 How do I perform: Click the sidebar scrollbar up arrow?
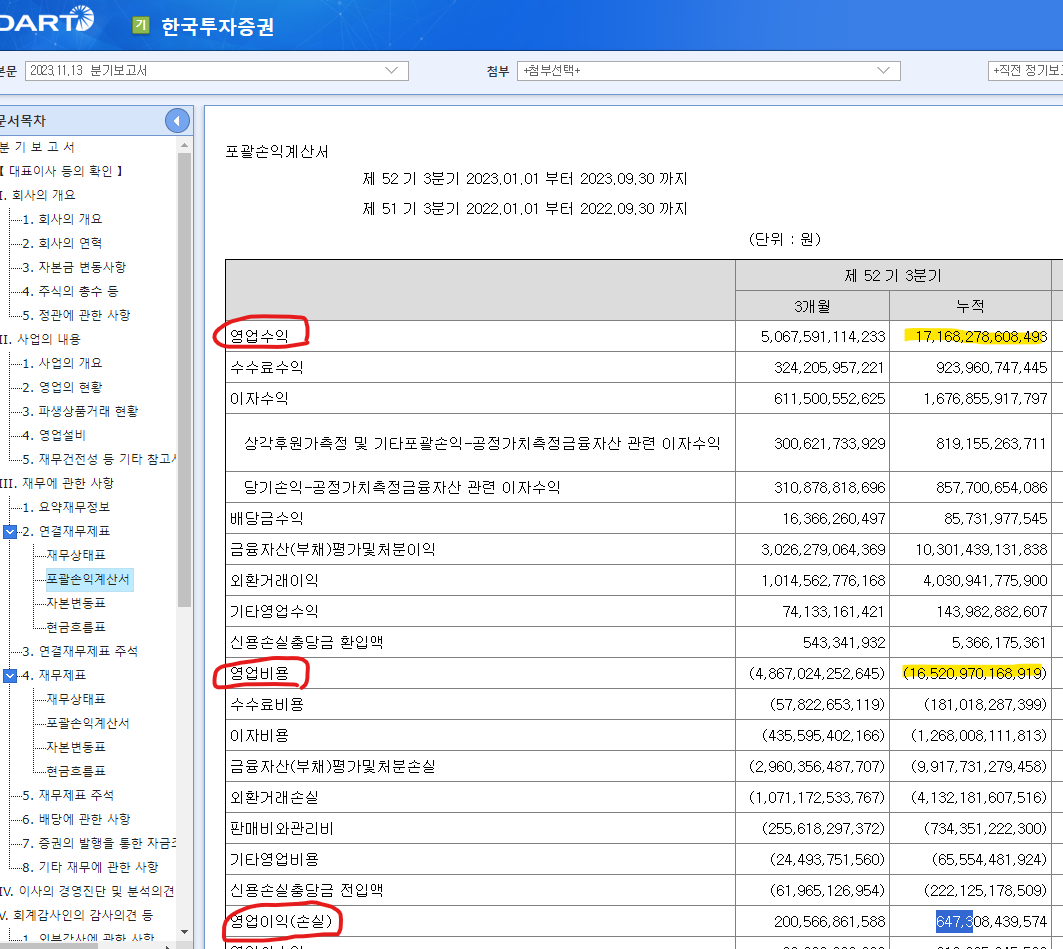pos(184,147)
